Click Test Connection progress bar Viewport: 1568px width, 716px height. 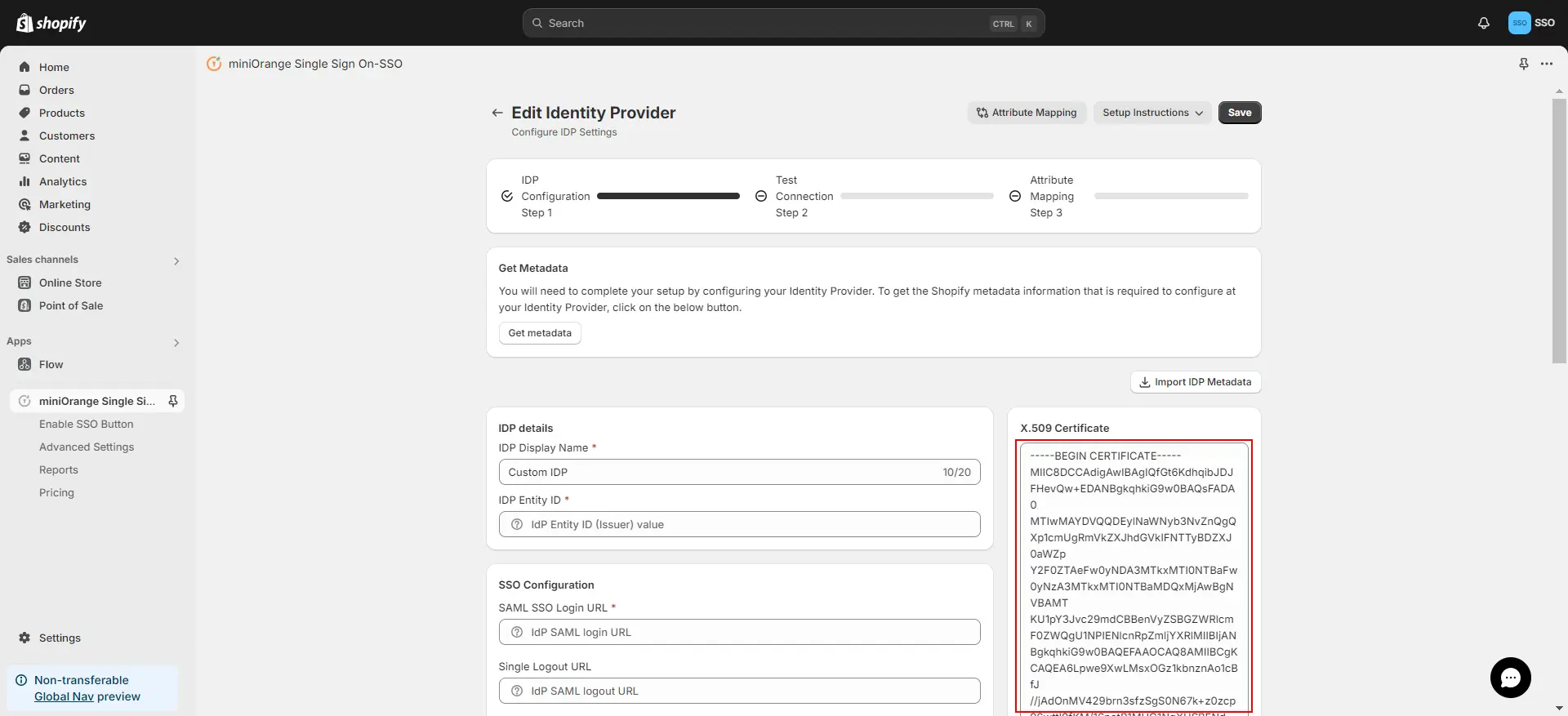(x=917, y=196)
